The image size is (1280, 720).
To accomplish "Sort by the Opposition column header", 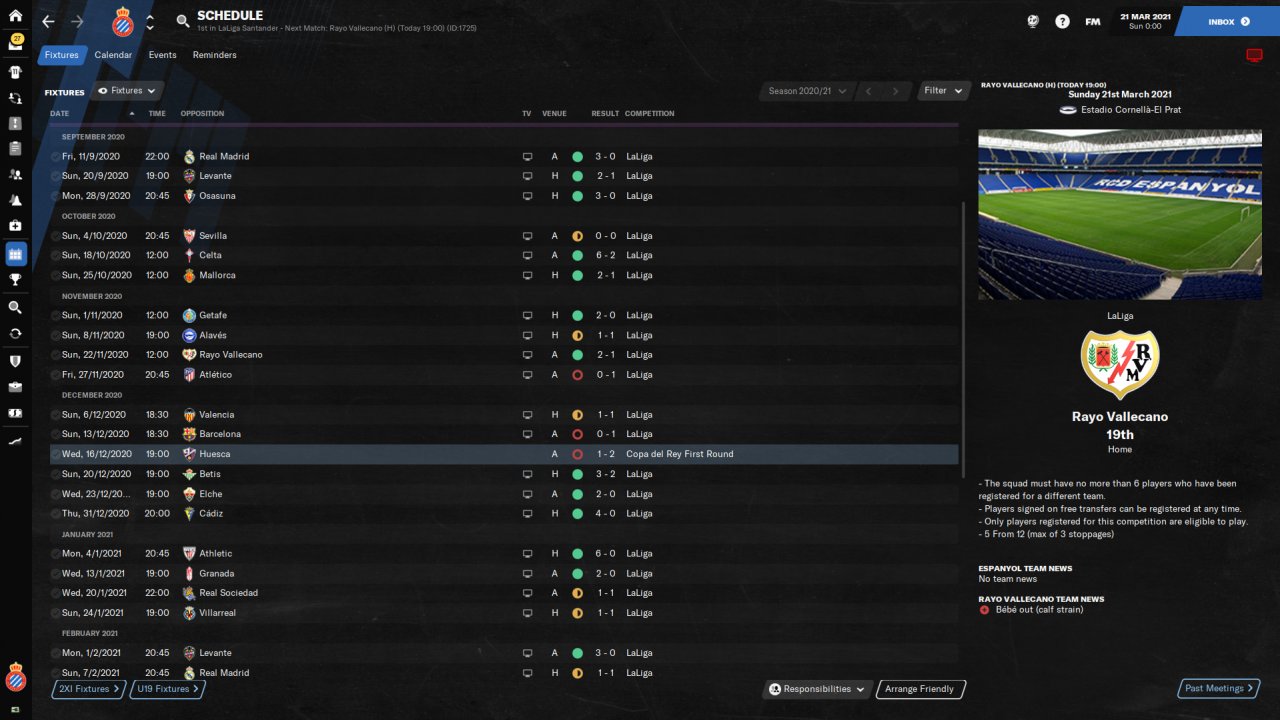I will point(202,114).
